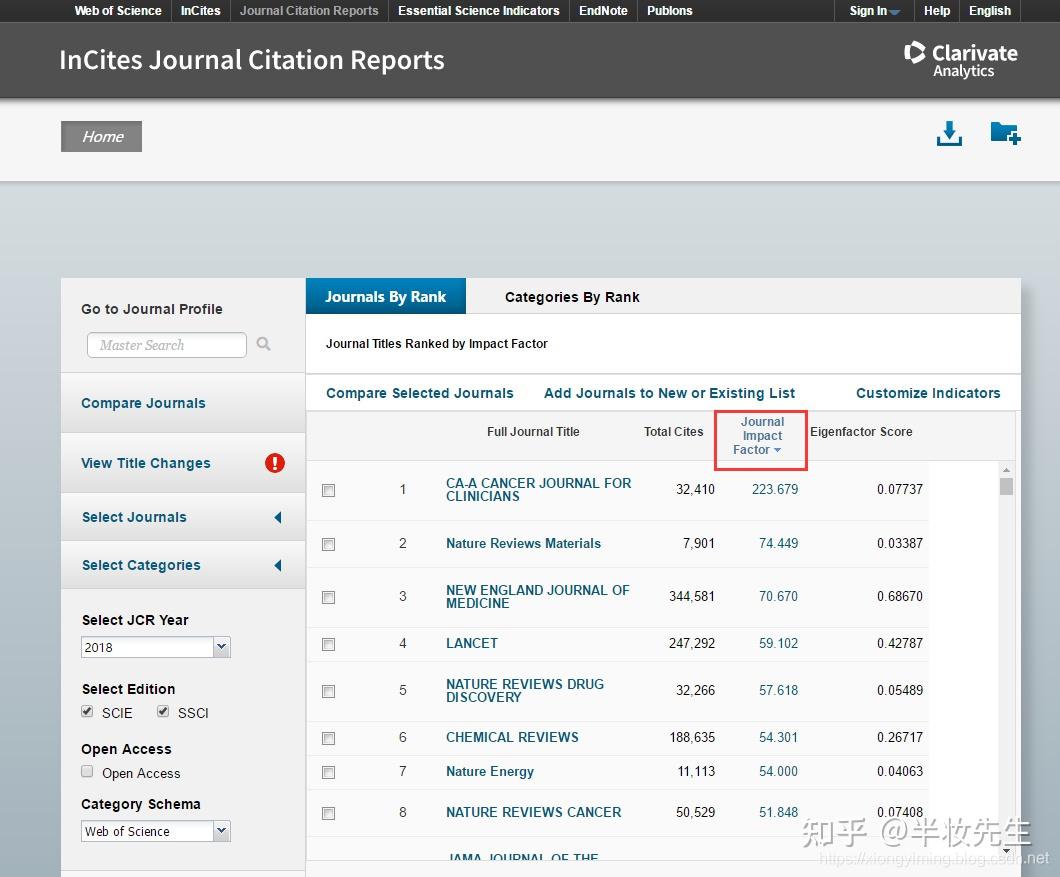Image resolution: width=1060 pixels, height=877 pixels.
Task: Open the Nature Reviews Materials journal link
Action: [523, 544]
